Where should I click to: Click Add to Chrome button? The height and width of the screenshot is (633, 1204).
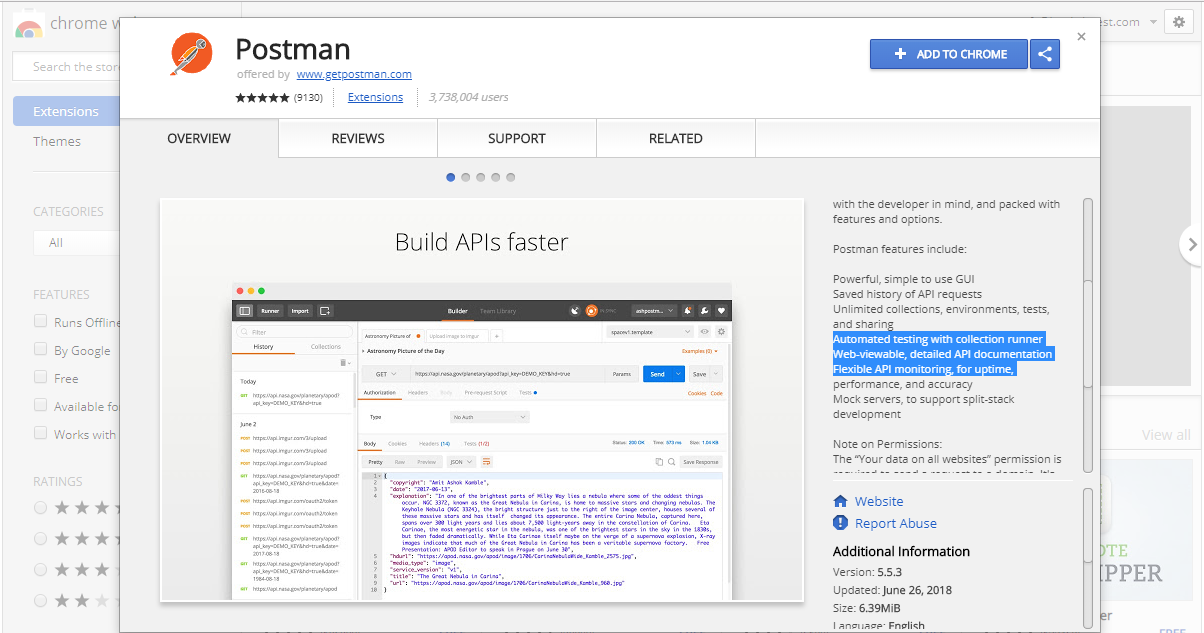950,54
